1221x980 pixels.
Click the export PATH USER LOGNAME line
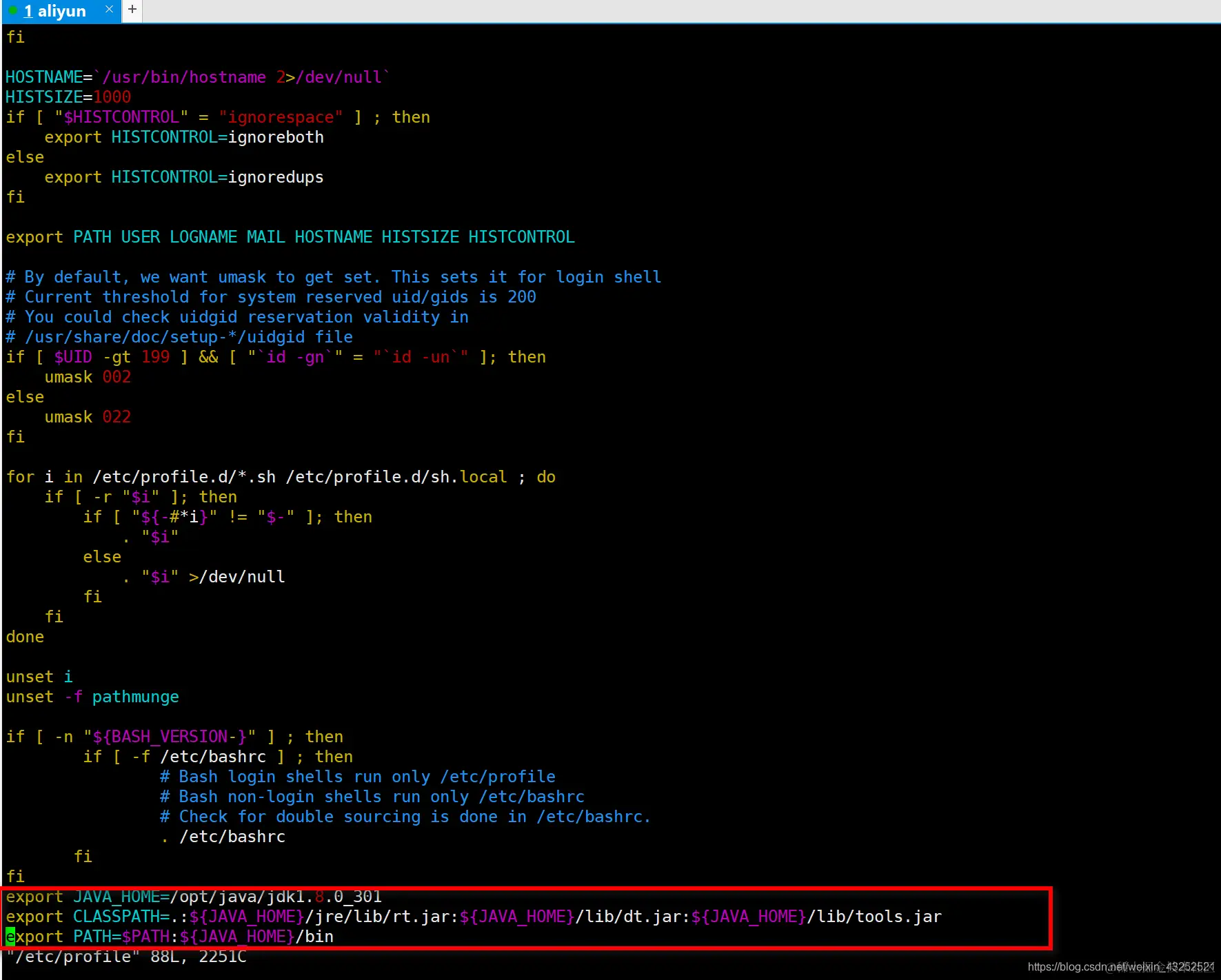click(290, 237)
